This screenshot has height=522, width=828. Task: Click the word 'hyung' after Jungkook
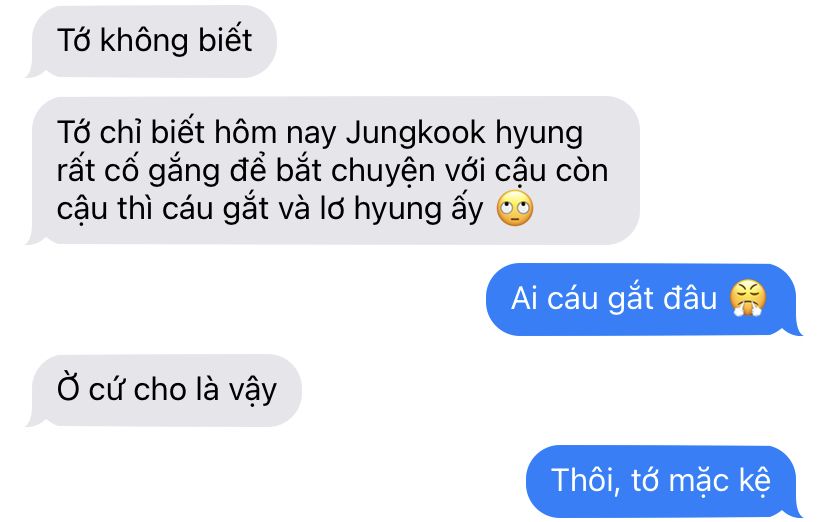point(539,134)
